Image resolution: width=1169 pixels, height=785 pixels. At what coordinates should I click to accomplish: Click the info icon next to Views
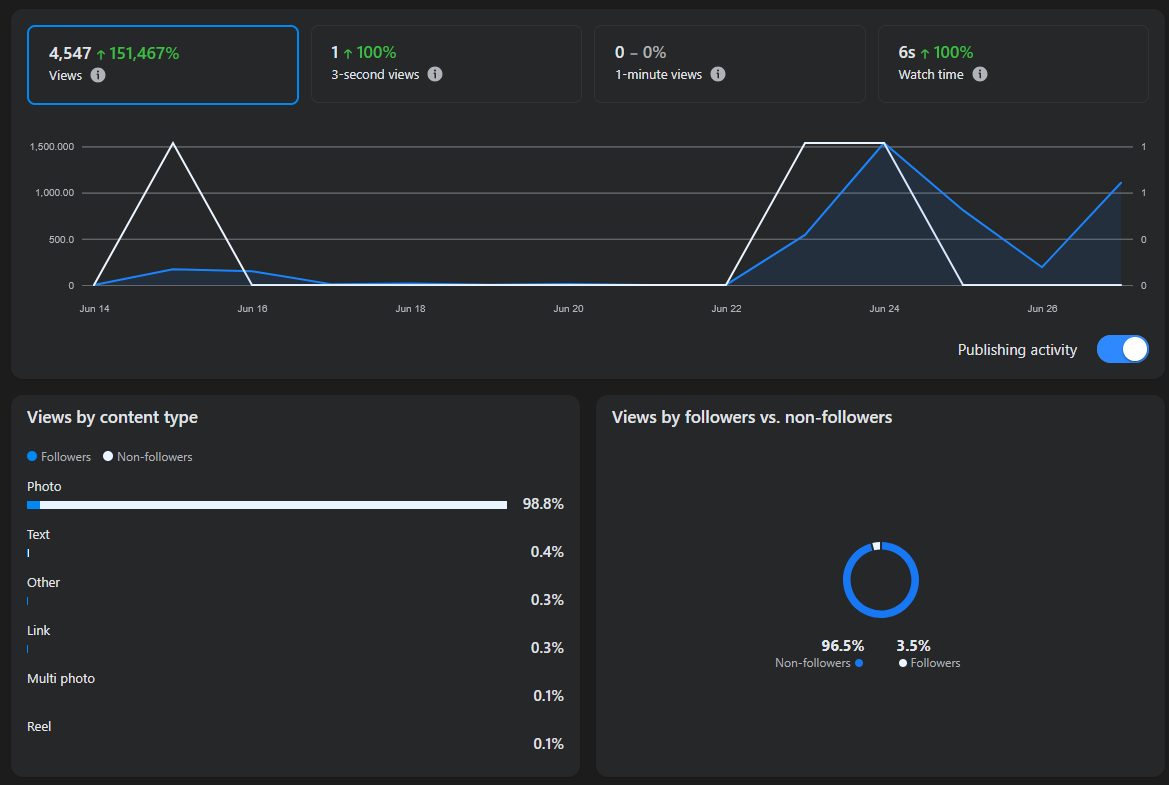98,75
